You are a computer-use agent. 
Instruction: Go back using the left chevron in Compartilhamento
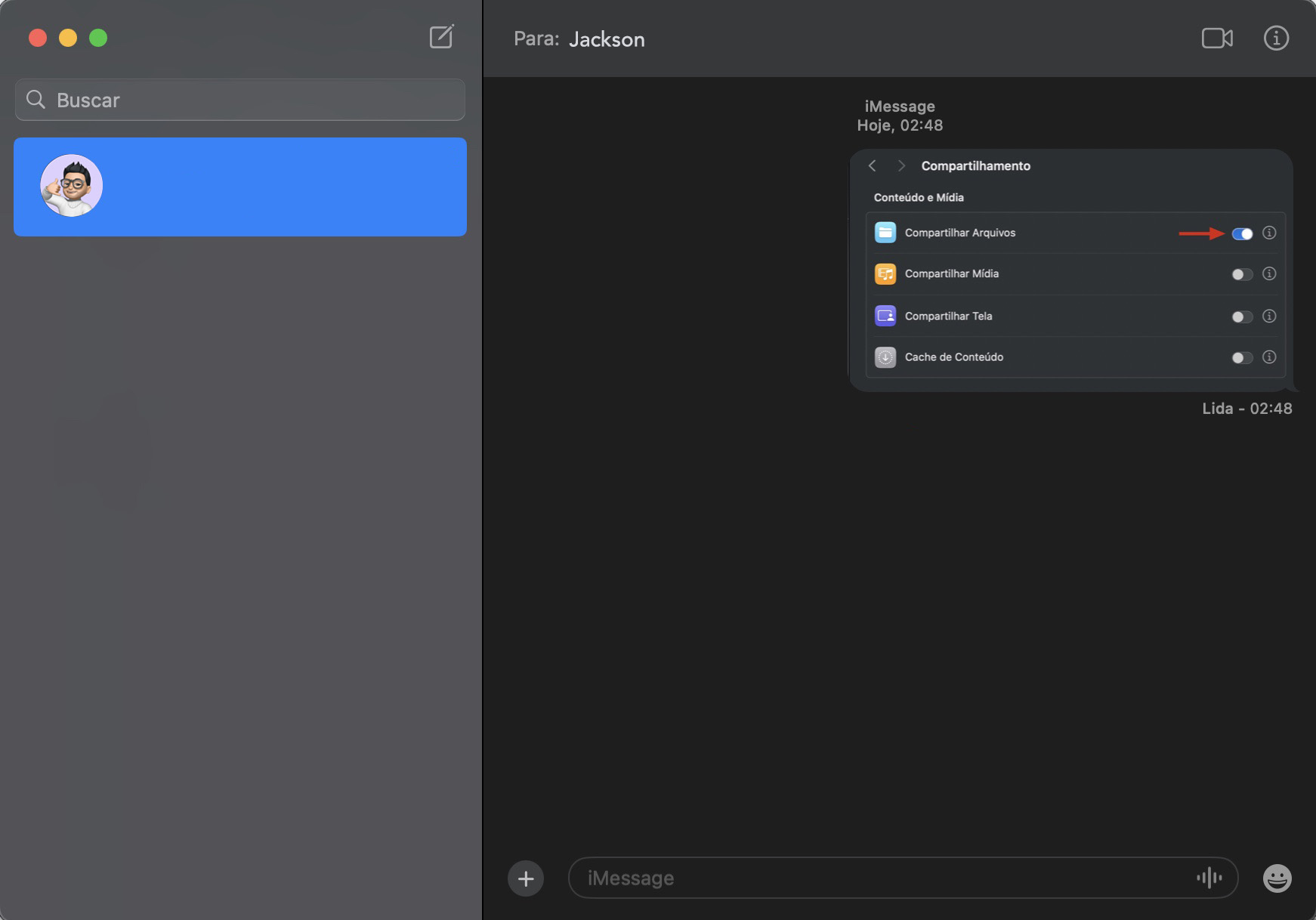874,165
